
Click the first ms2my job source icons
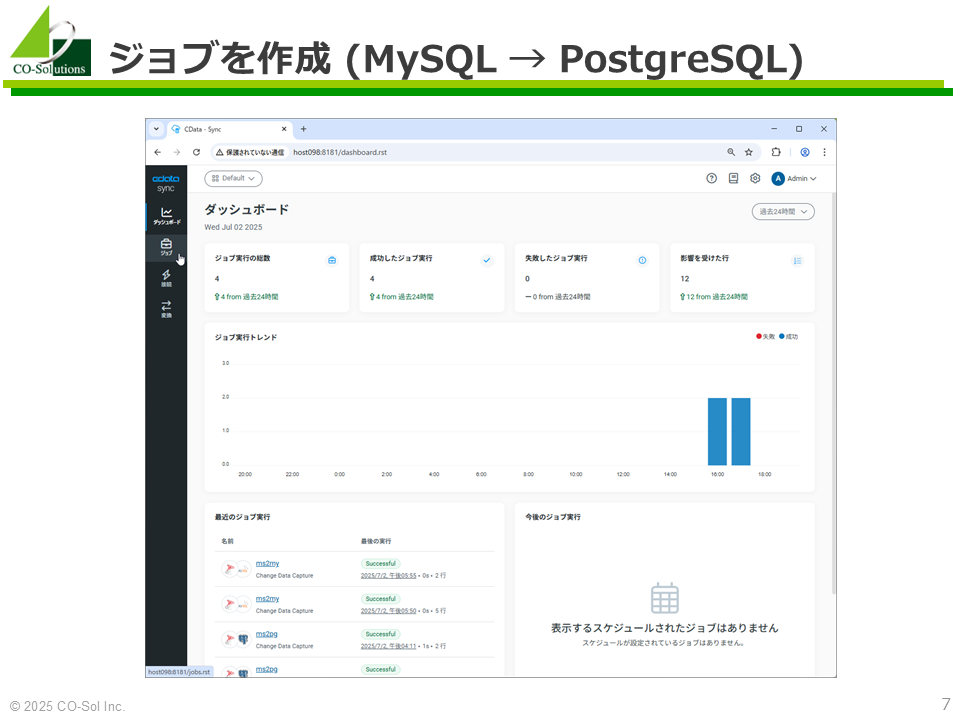pos(236,569)
